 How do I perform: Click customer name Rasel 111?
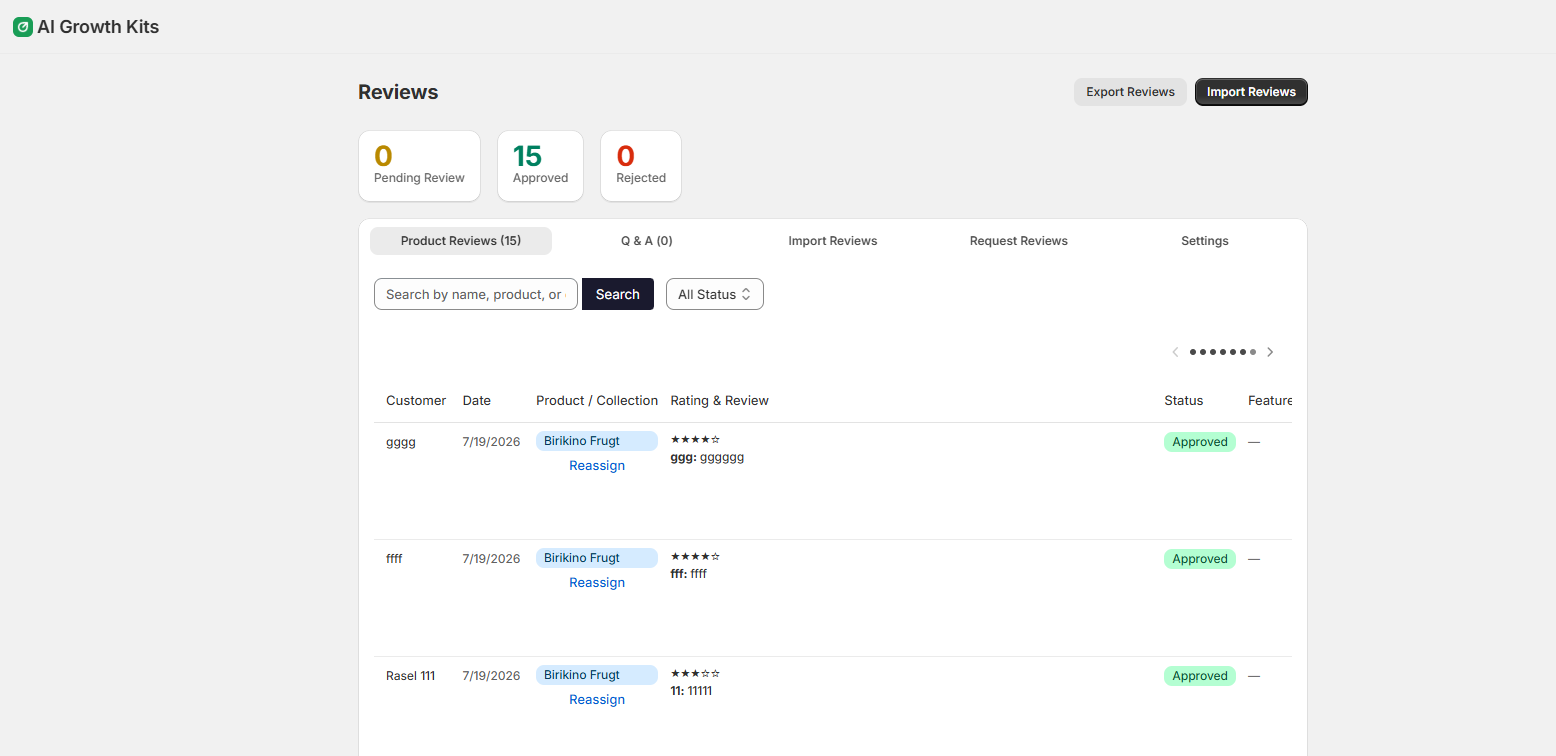pos(411,676)
